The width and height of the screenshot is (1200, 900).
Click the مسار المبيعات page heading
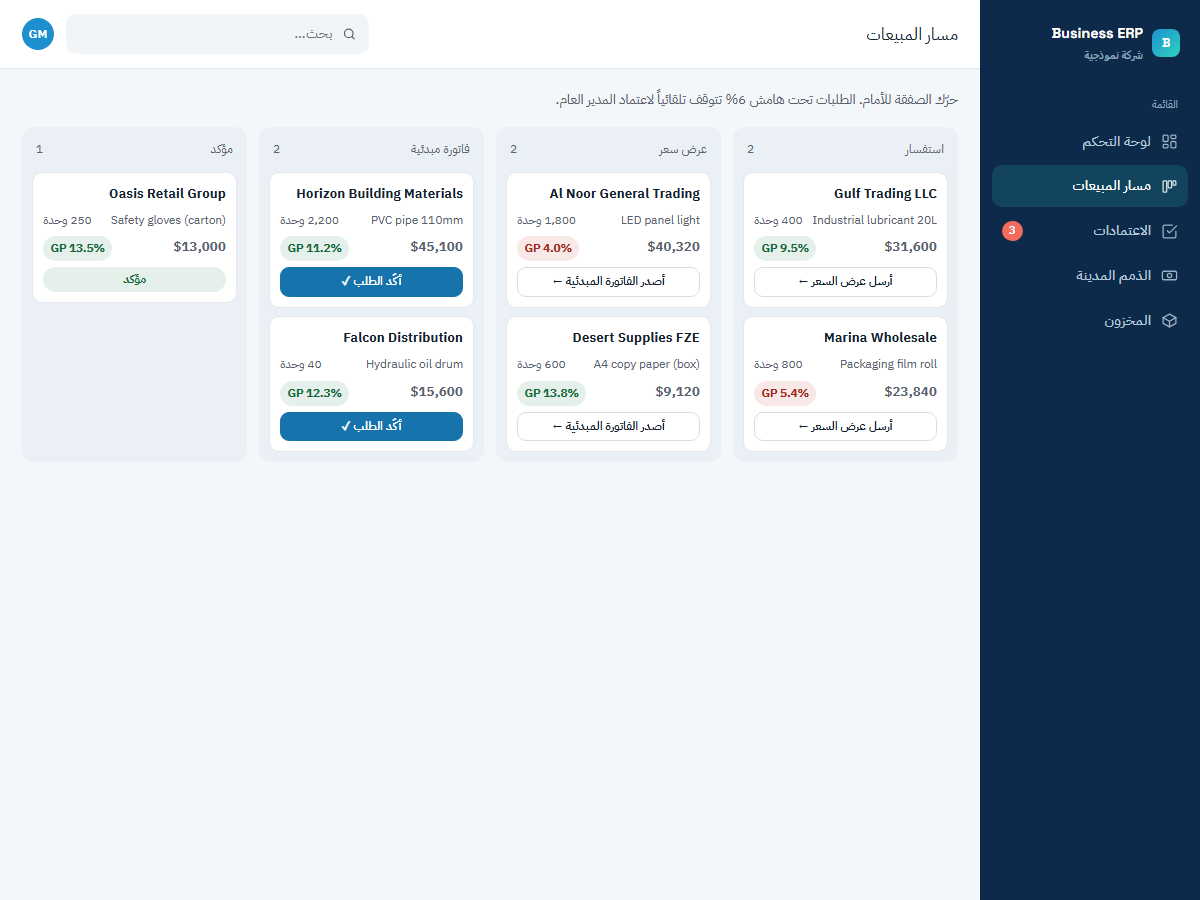tap(912, 35)
